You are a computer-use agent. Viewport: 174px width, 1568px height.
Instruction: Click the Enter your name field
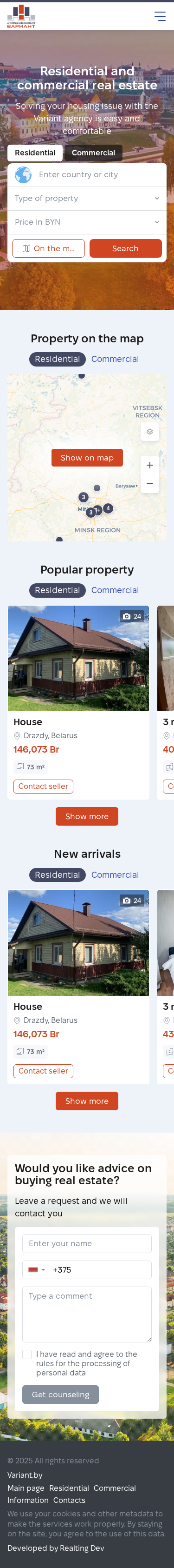pyautogui.click(x=87, y=1244)
